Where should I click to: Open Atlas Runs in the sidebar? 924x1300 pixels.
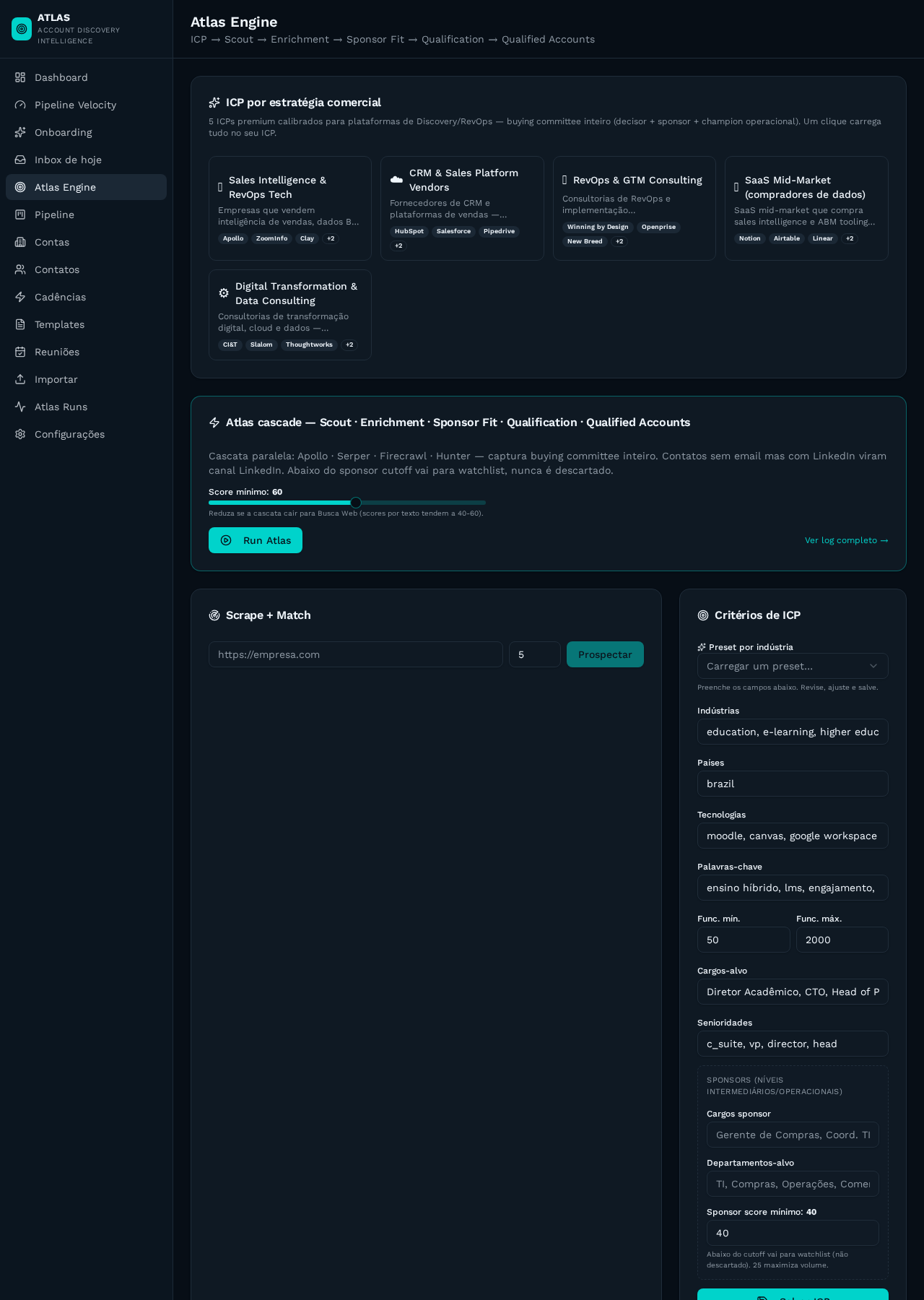(x=86, y=407)
